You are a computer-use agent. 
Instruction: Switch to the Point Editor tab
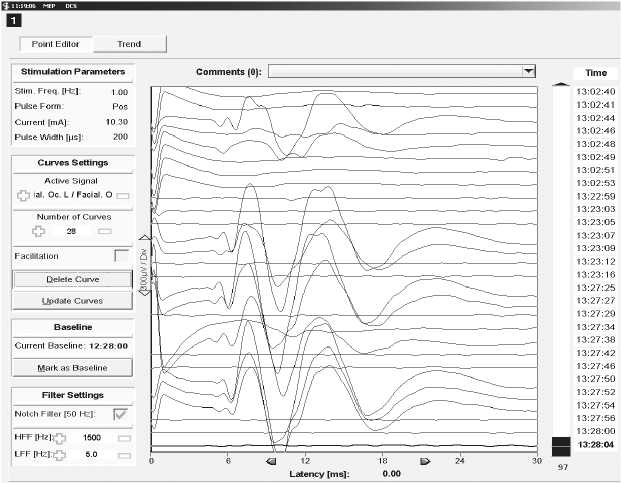coord(57,44)
